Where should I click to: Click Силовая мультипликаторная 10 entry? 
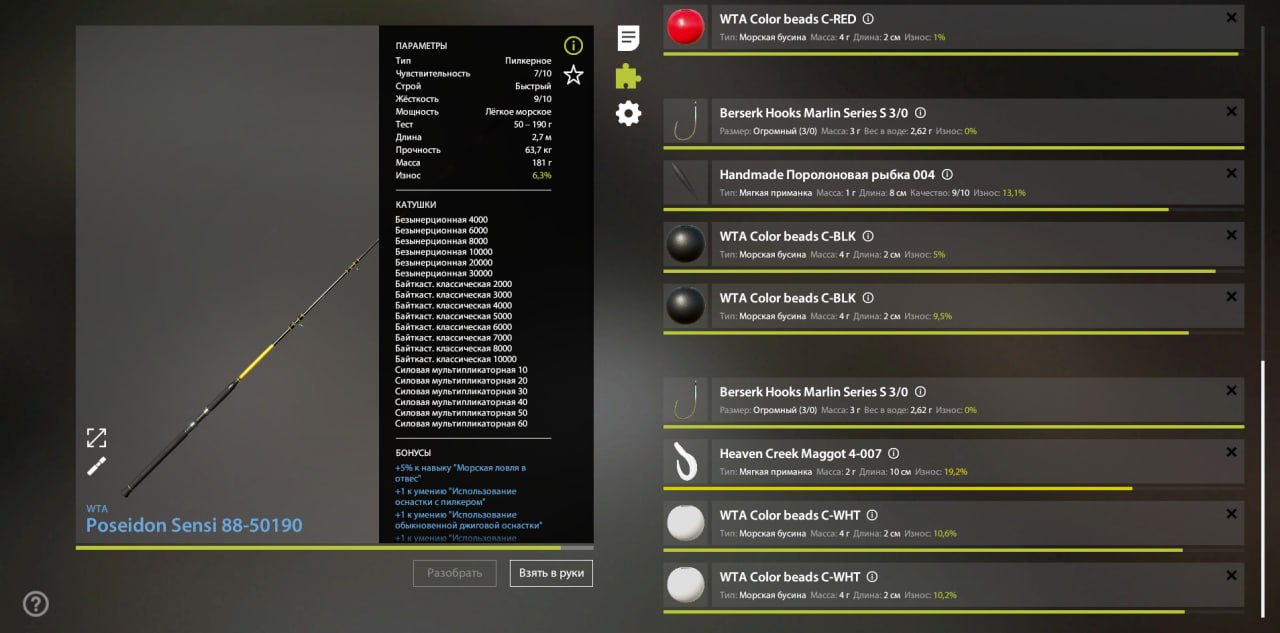461,370
